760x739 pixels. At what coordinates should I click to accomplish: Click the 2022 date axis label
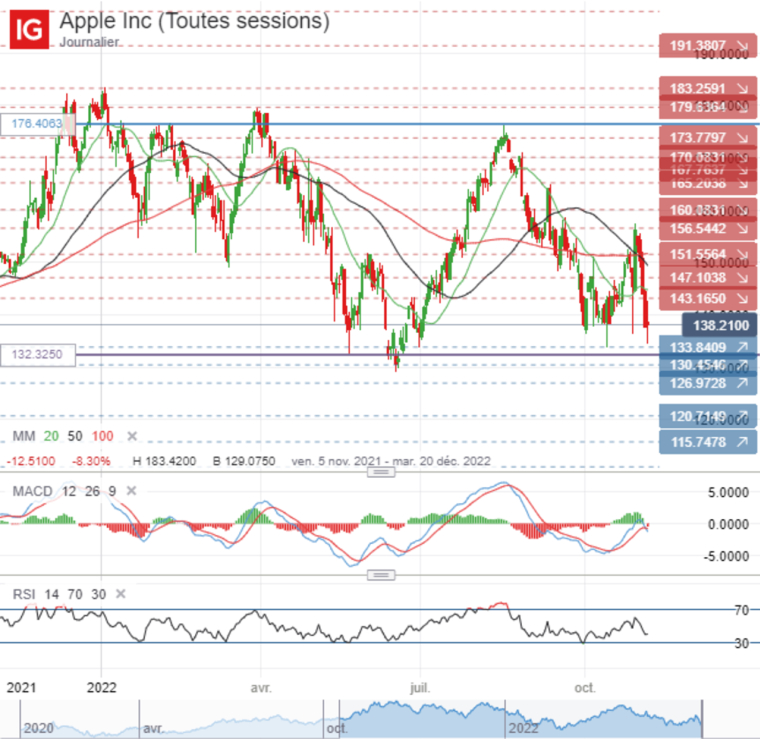[102, 688]
